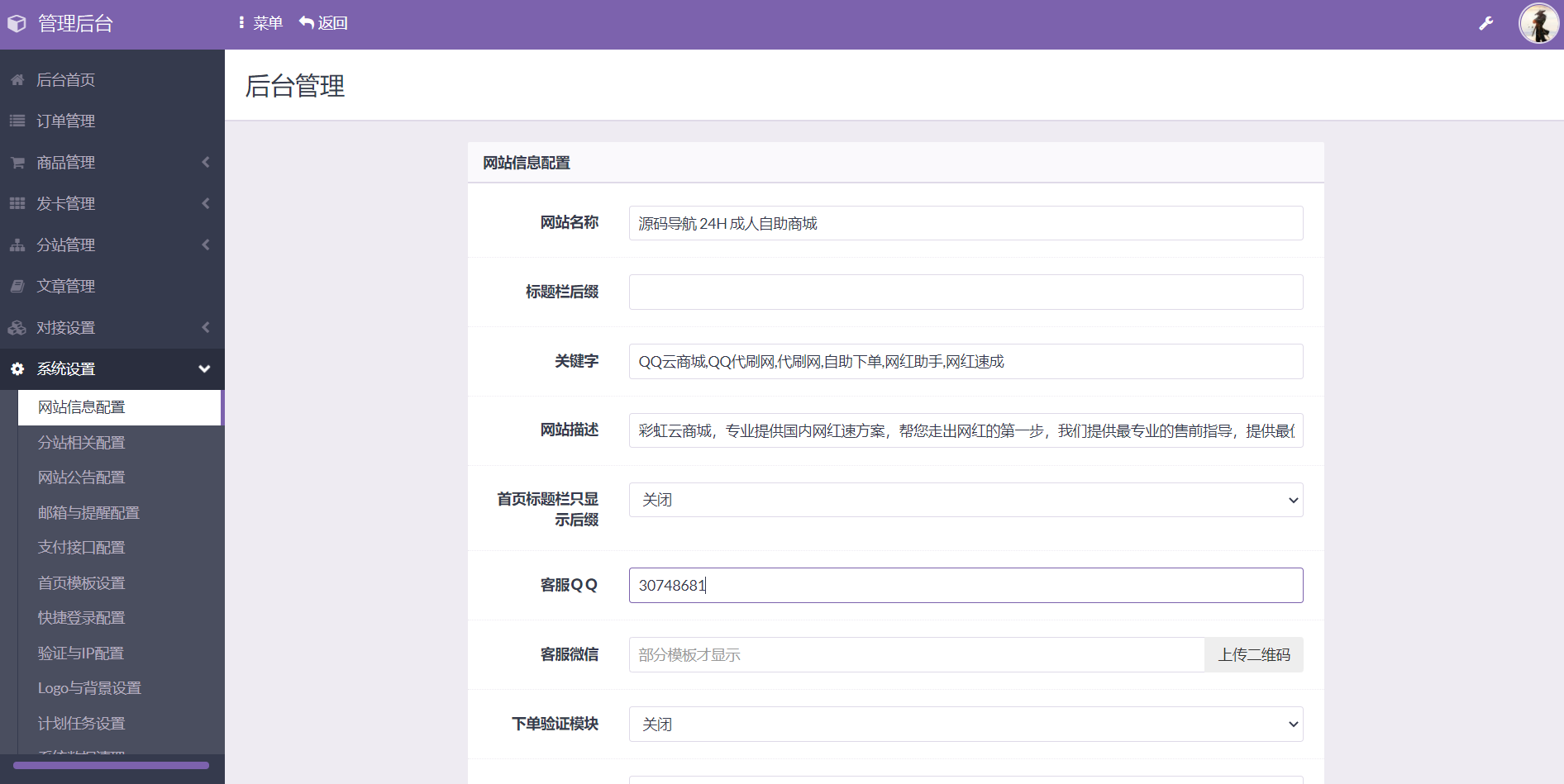1564x784 pixels.
Task: Expand the 对接设置 sidebar submenu arrow
Action: pyautogui.click(x=206, y=328)
